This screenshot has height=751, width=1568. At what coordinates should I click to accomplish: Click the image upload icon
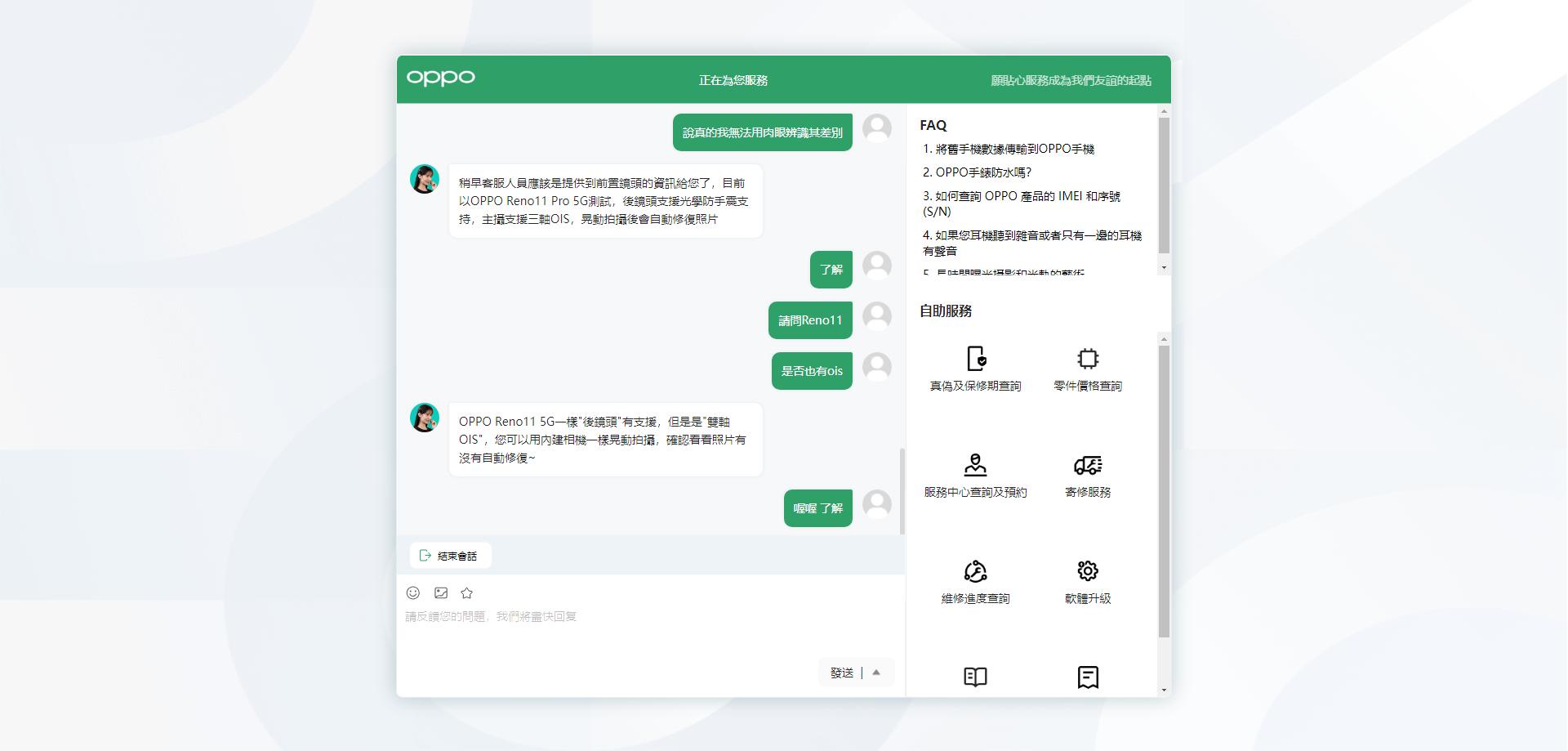[x=441, y=592]
